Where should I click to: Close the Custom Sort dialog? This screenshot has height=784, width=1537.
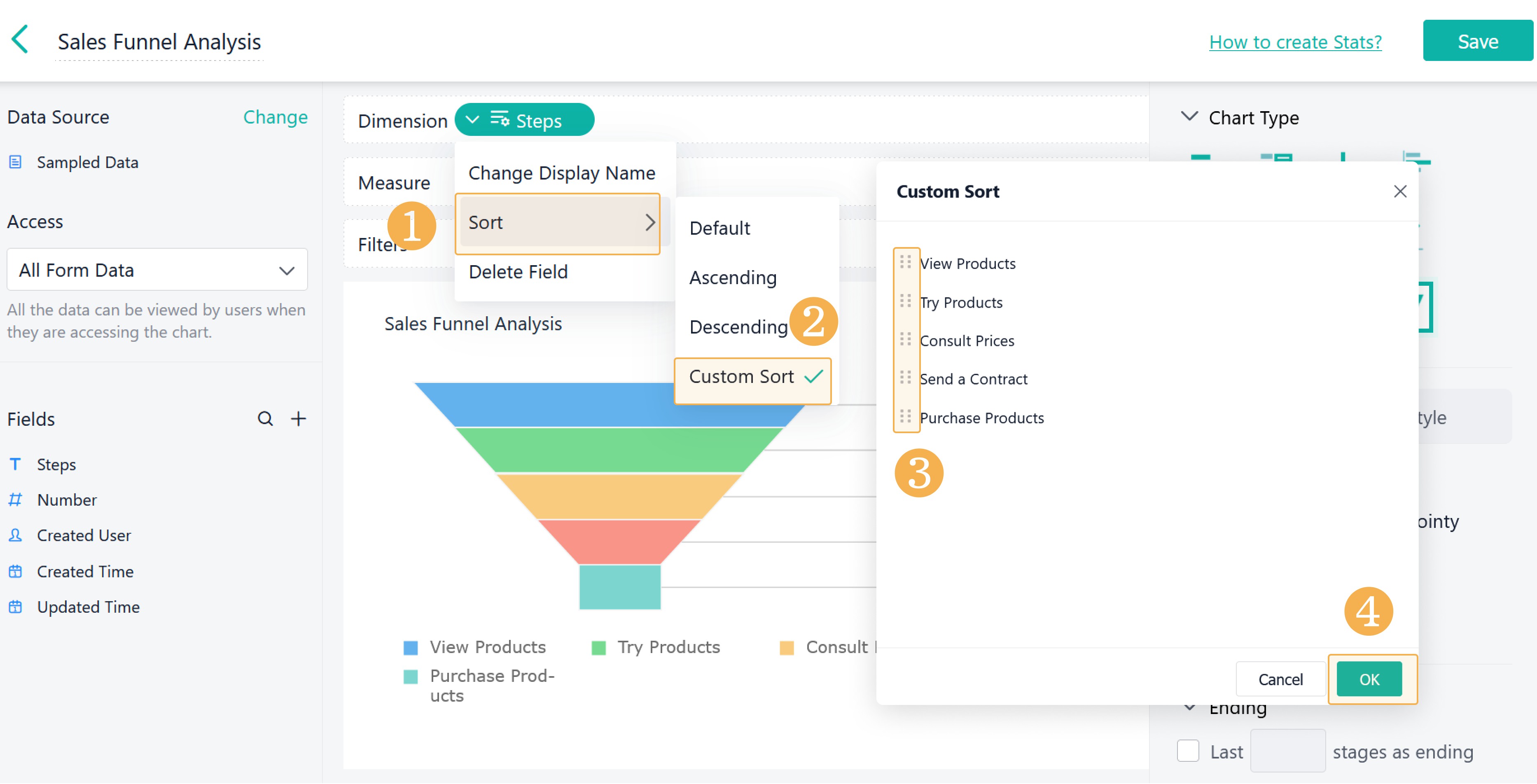tap(1400, 191)
